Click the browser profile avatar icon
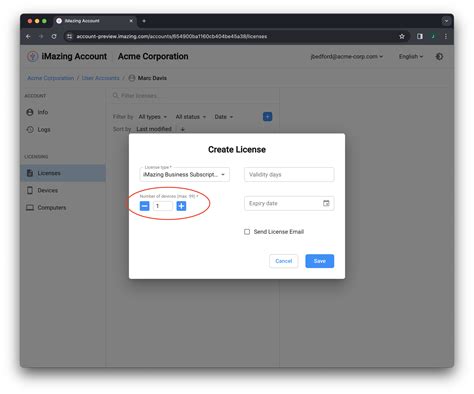The width and height of the screenshot is (474, 394). [433, 36]
